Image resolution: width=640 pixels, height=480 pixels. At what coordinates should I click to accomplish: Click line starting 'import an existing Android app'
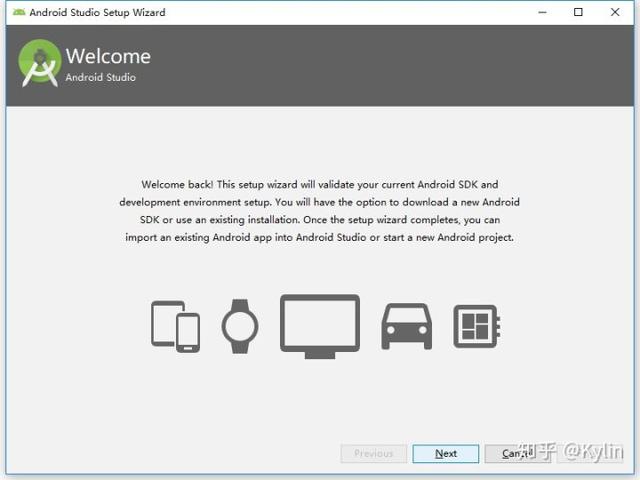(319, 237)
